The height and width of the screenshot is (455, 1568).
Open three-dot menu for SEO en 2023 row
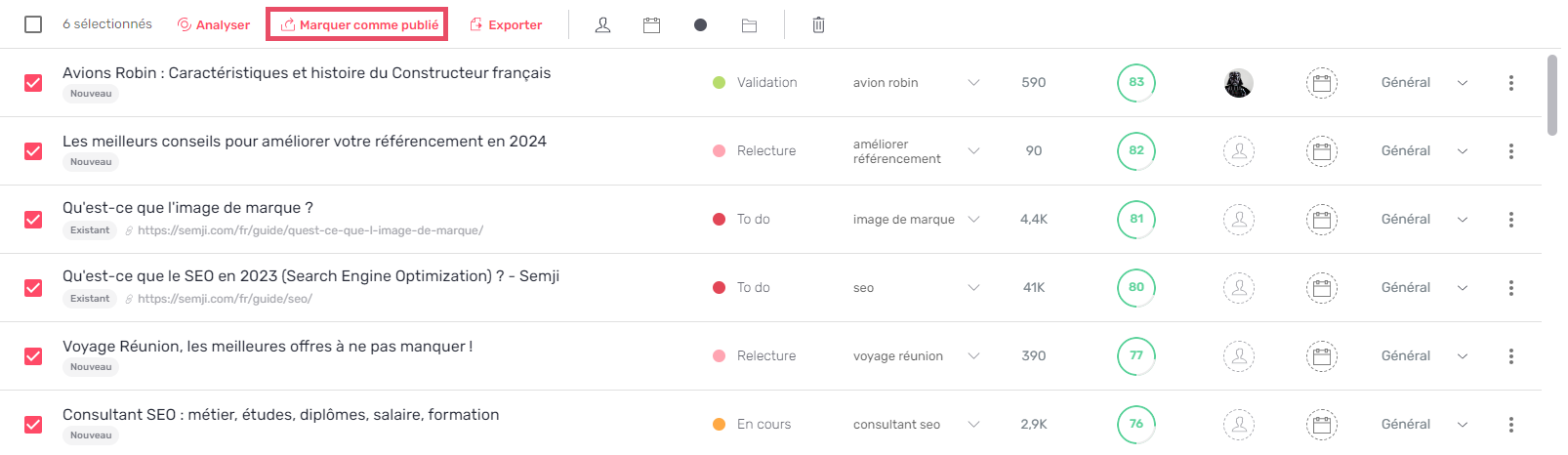pos(1511,288)
